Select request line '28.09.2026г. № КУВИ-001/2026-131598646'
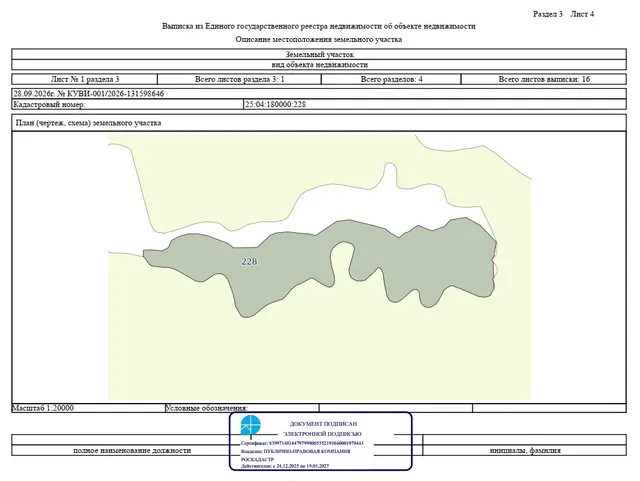 pyautogui.click(x=89, y=94)
